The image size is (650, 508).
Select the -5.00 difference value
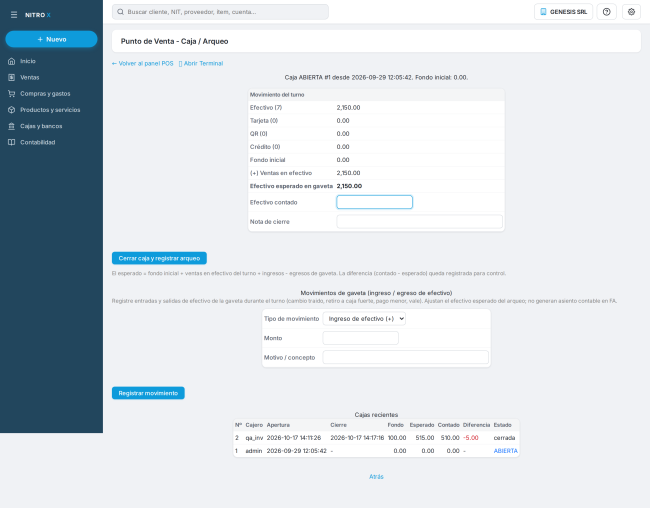(471, 438)
